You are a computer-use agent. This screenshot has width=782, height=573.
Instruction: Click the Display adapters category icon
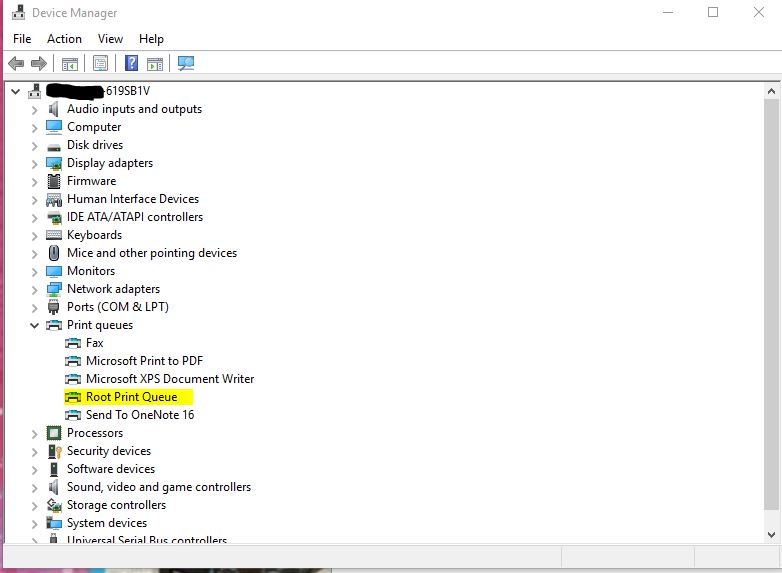[54, 163]
